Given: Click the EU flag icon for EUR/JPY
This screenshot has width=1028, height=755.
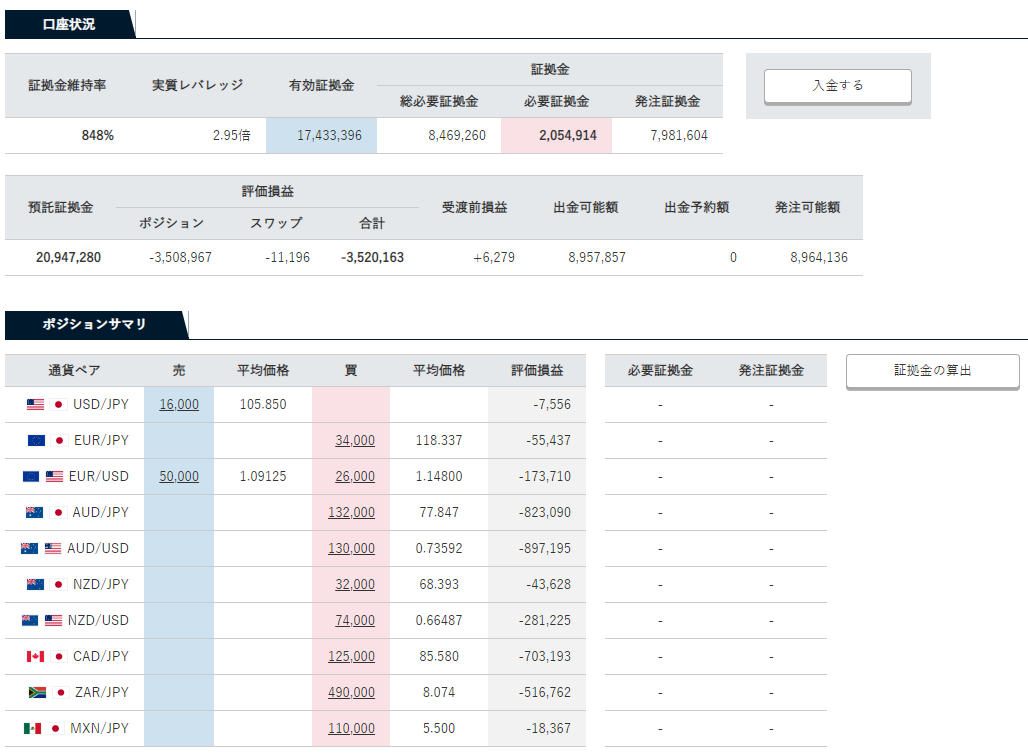Looking at the screenshot, I should 37,440.
